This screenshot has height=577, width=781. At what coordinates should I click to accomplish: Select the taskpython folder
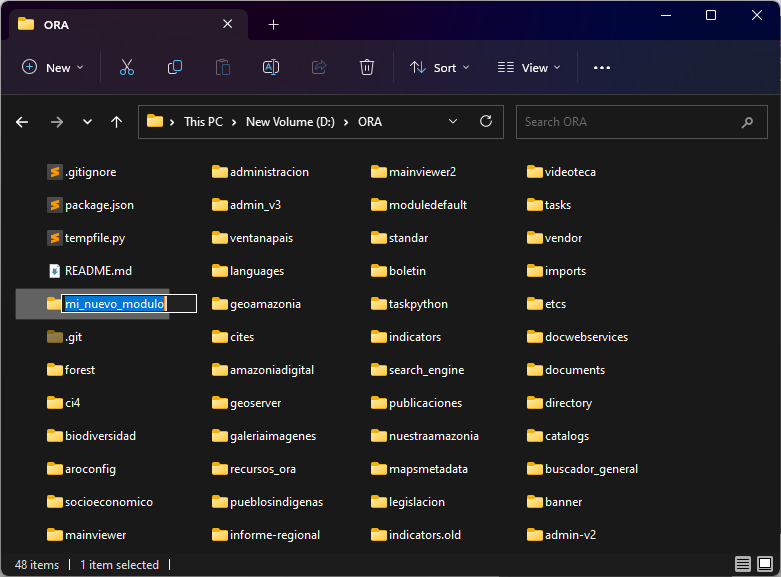tap(409, 304)
